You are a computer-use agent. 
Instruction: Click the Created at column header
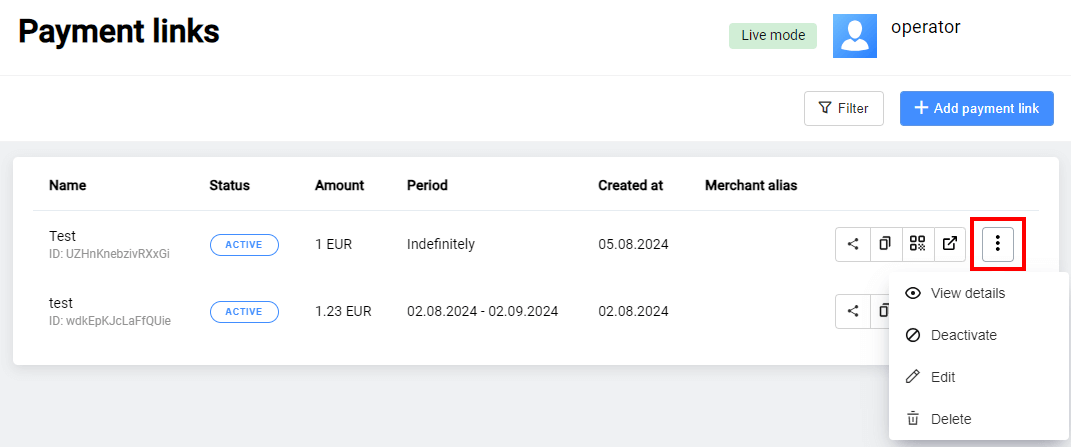[x=630, y=185]
